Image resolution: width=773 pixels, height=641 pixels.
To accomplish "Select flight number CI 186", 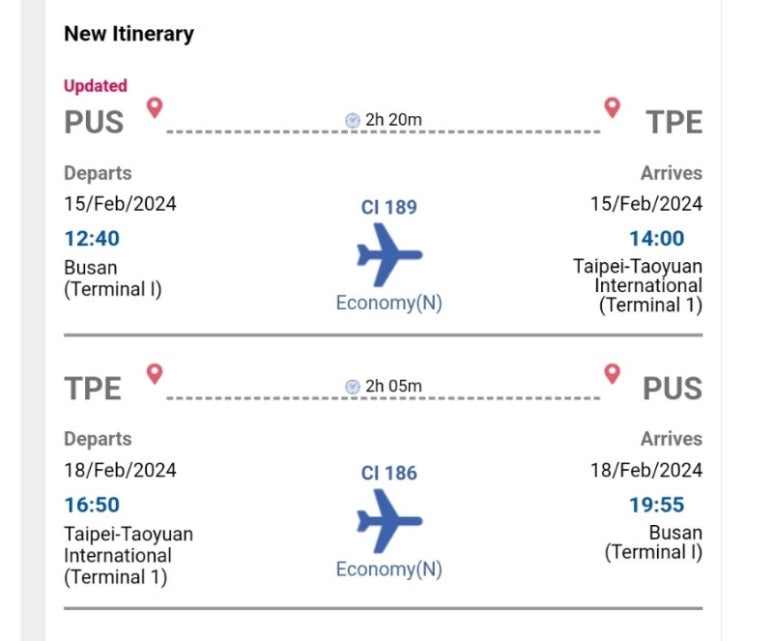I will (x=389, y=473).
